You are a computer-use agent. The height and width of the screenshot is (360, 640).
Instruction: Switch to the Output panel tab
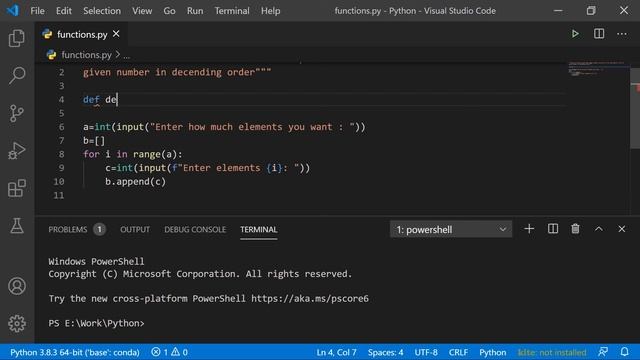coord(135,229)
